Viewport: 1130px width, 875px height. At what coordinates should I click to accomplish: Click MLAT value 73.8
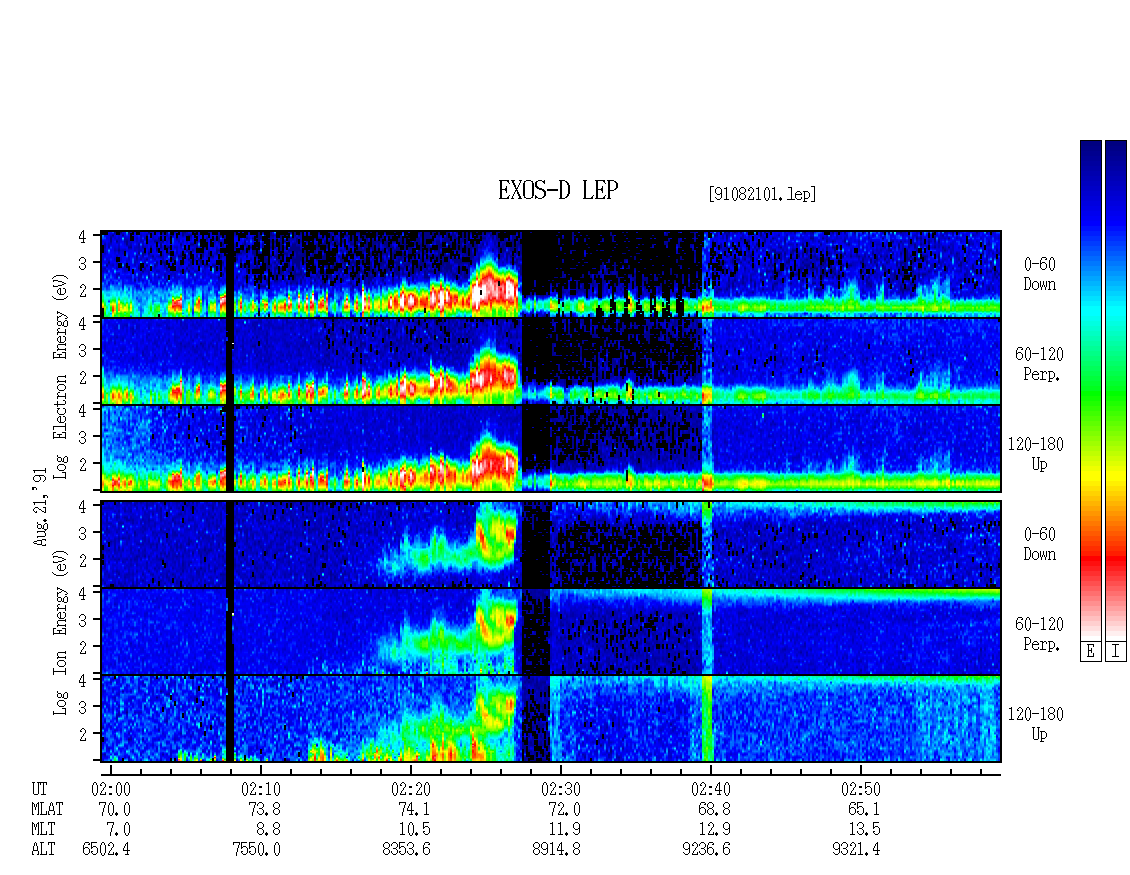tap(264, 809)
